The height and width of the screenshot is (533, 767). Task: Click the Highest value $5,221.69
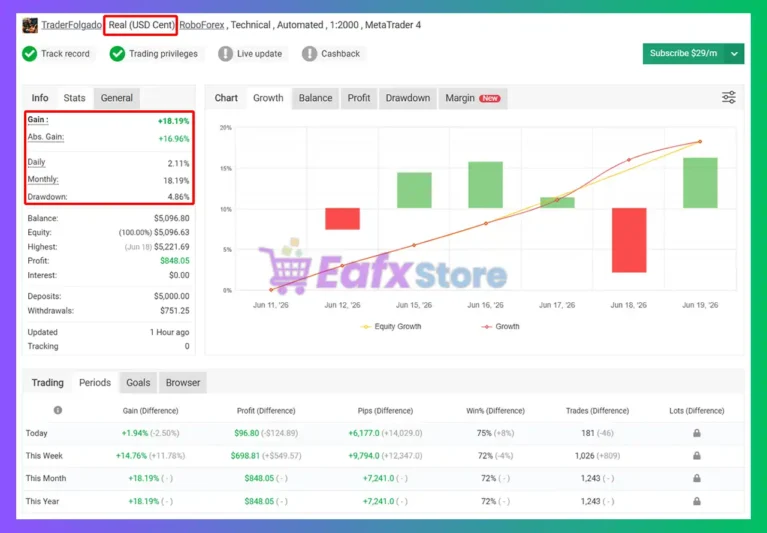click(171, 247)
